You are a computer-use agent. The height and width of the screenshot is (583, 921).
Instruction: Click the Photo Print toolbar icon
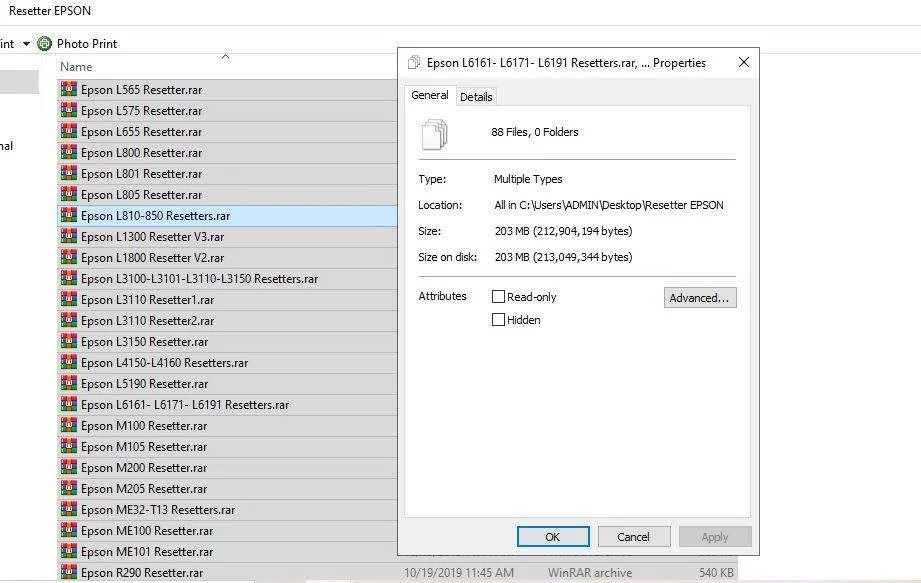tap(45, 43)
